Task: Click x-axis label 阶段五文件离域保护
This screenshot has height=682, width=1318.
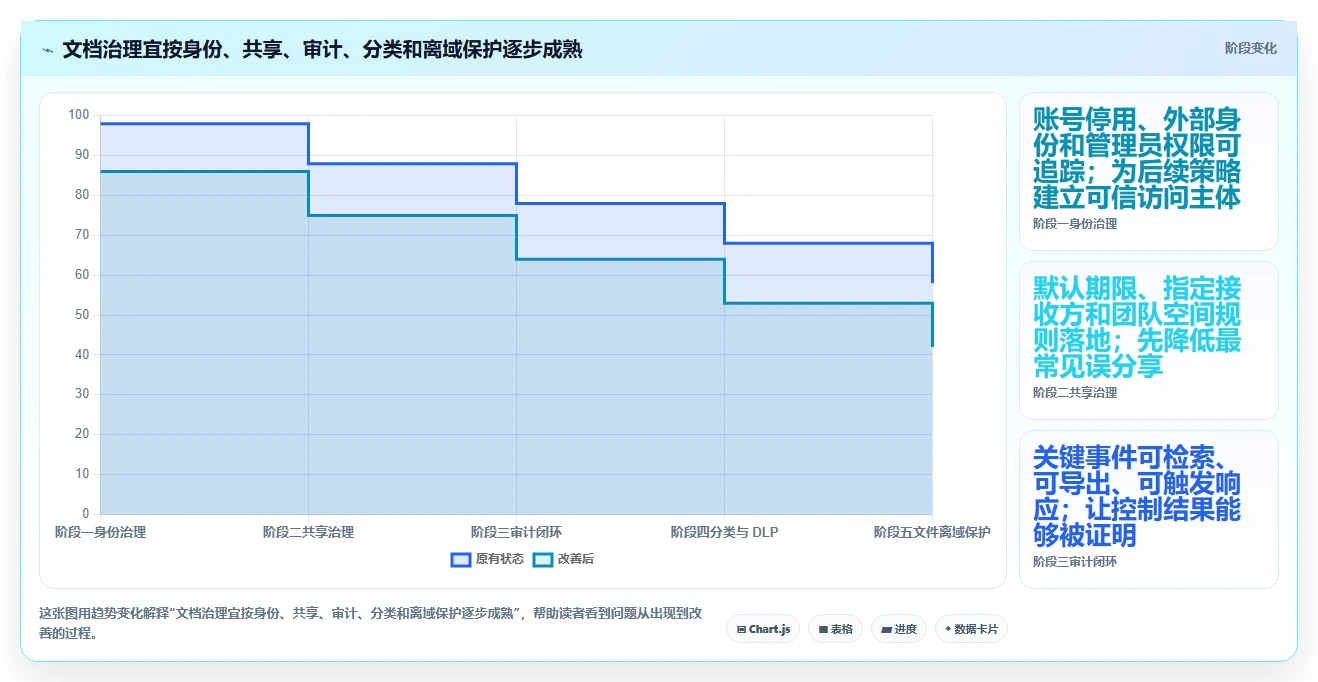Action: click(932, 532)
